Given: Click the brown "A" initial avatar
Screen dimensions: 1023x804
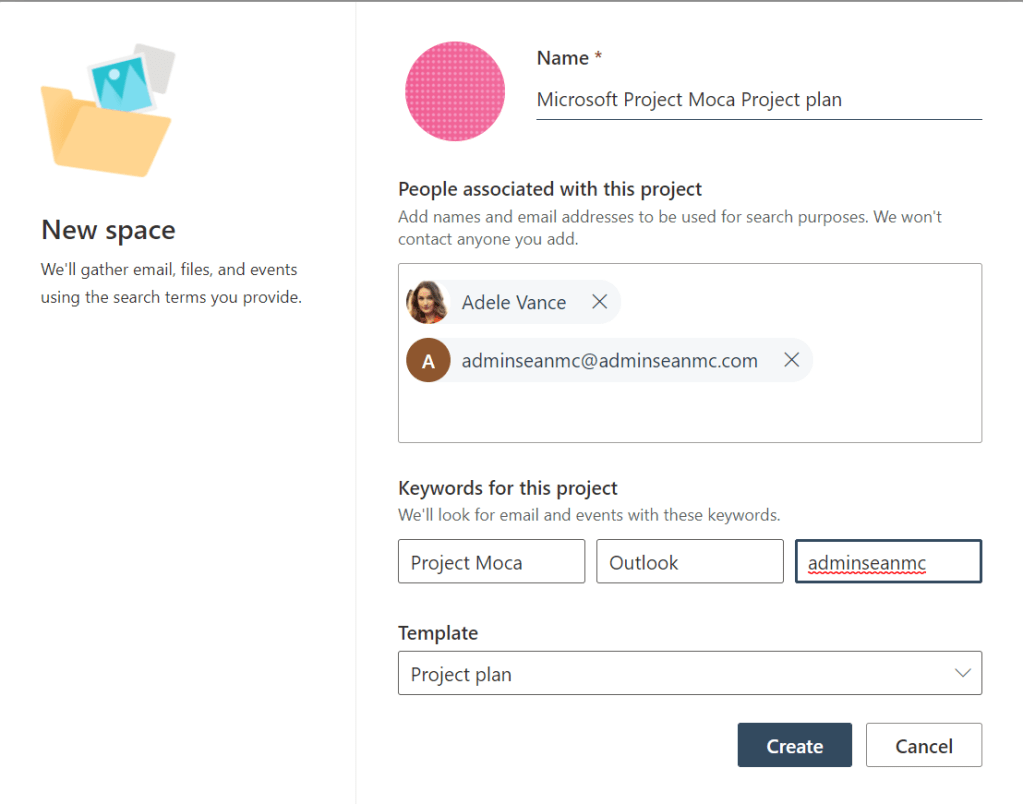Looking at the screenshot, I should click(x=428, y=361).
